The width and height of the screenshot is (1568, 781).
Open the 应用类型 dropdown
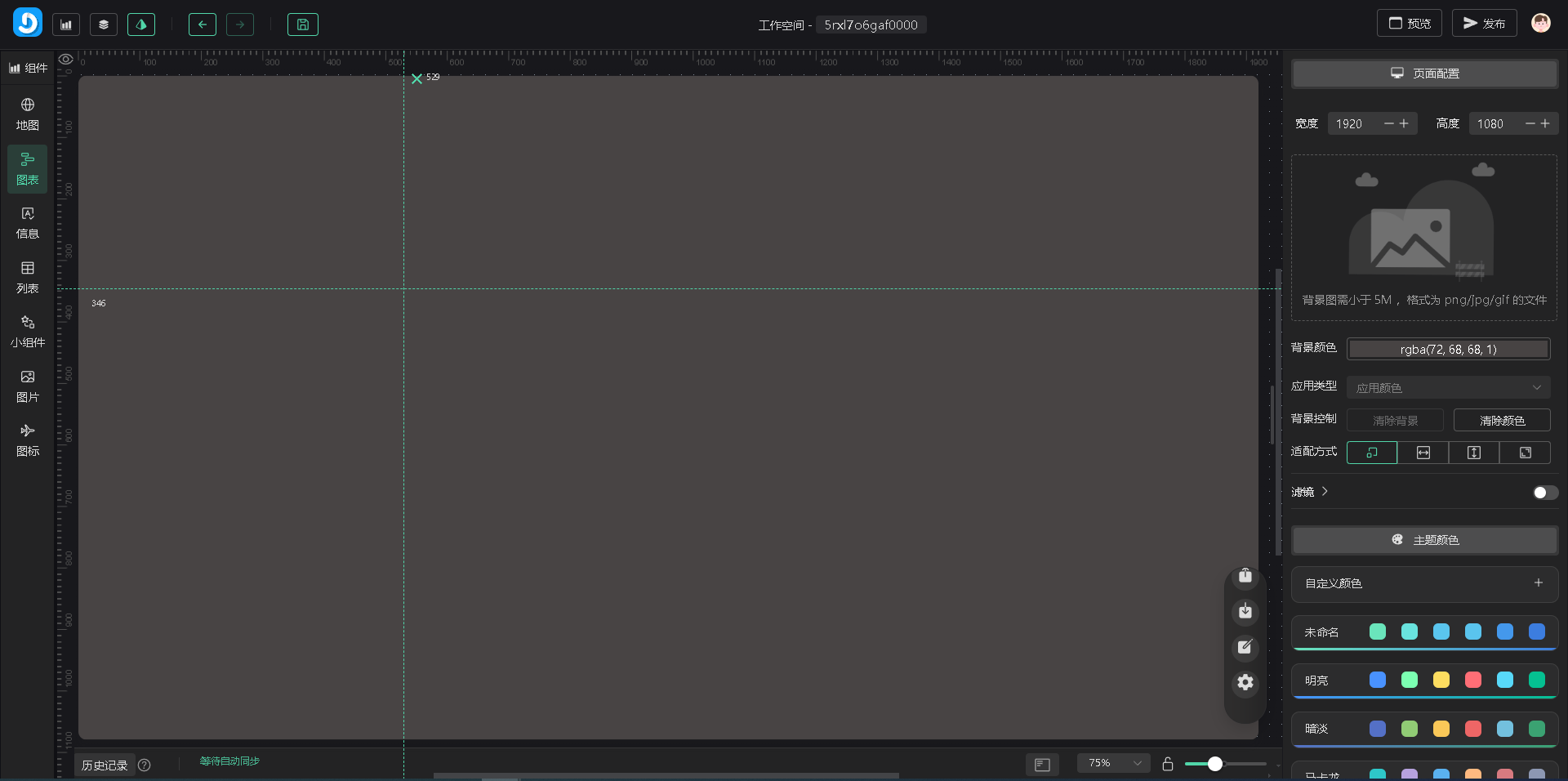point(1448,388)
